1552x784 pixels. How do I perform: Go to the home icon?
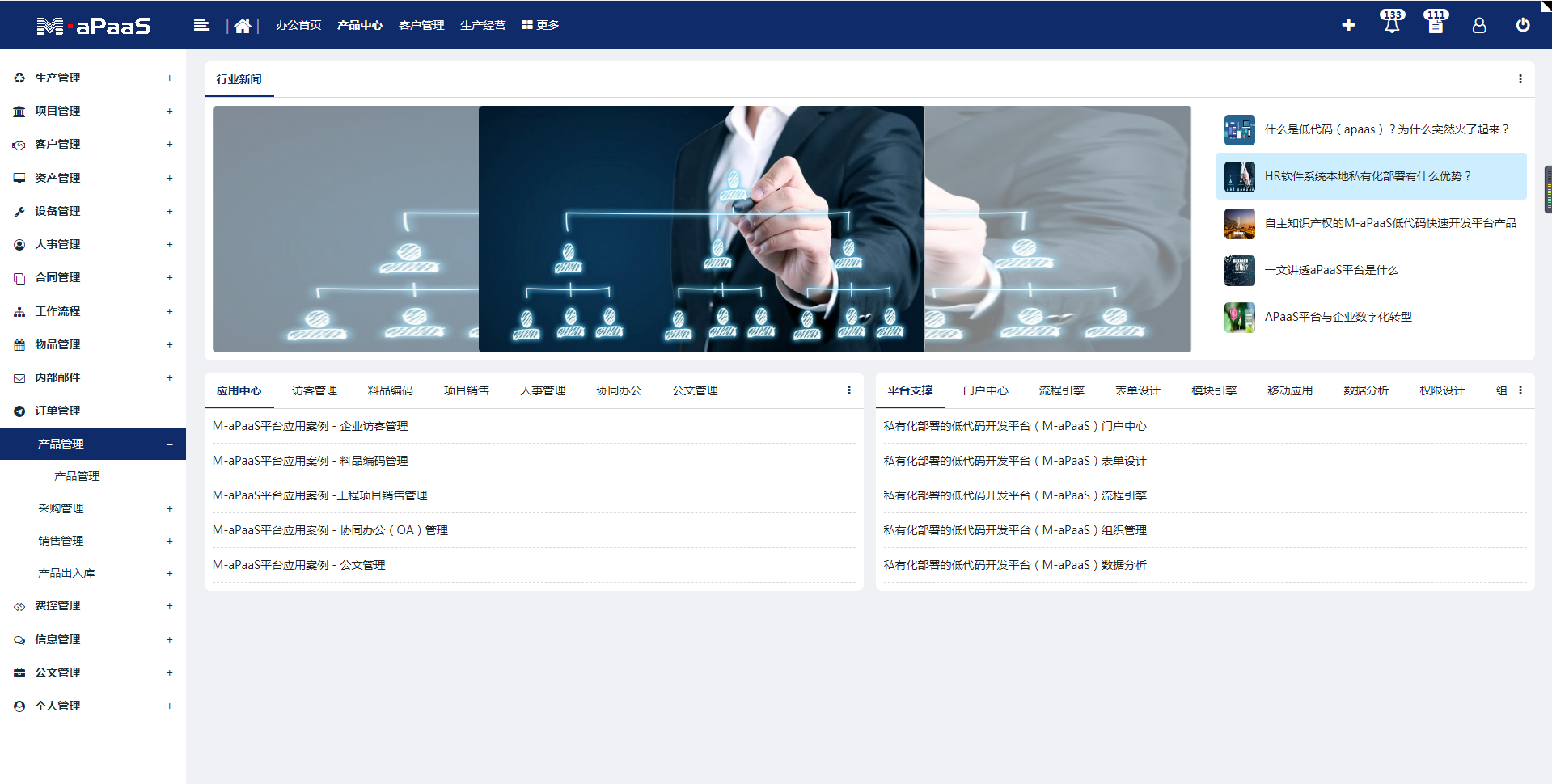click(x=242, y=26)
